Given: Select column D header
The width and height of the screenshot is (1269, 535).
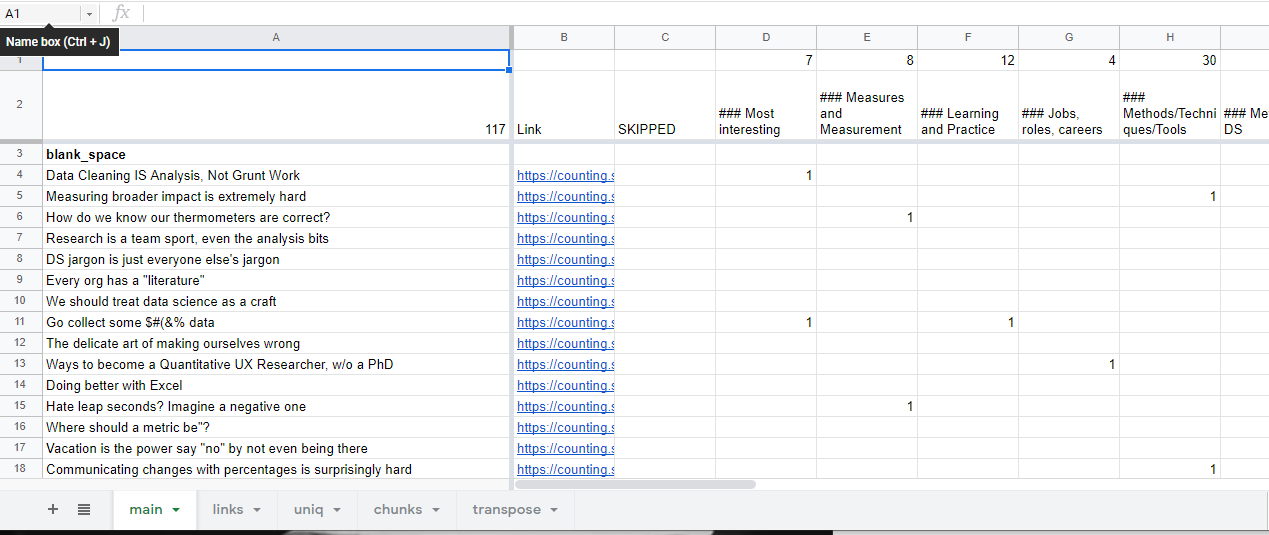Looking at the screenshot, I should coord(766,37).
